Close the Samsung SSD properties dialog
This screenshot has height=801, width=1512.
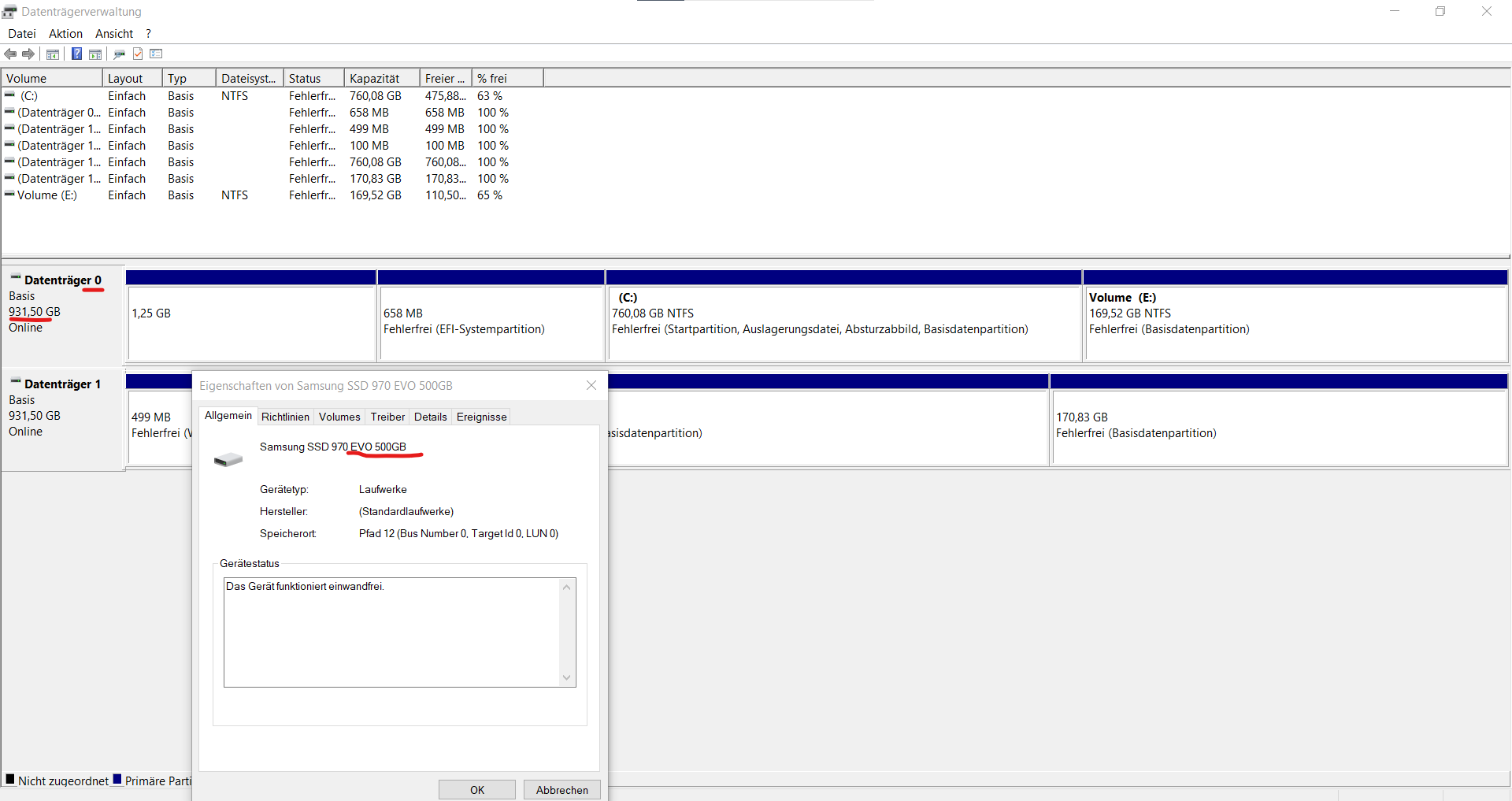(591, 385)
